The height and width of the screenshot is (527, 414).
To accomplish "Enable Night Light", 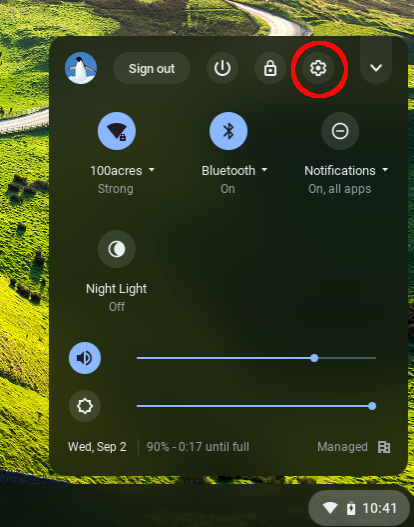I will [117, 249].
